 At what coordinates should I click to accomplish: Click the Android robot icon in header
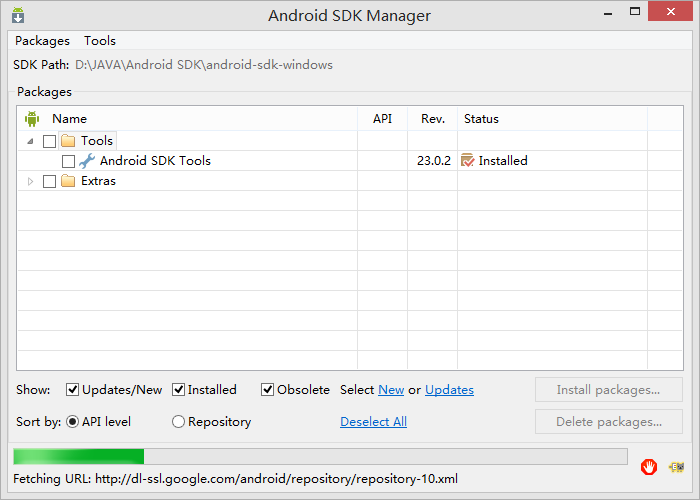click(32, 119)
